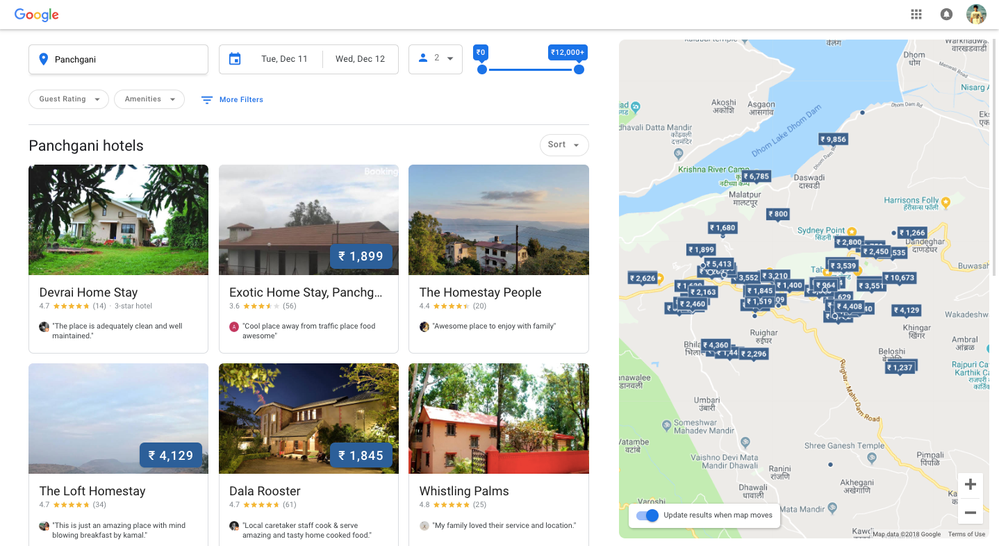Open the guests count selector
Image resolution: width=999 pixels, height=546 pixels.
pos(436,59)
